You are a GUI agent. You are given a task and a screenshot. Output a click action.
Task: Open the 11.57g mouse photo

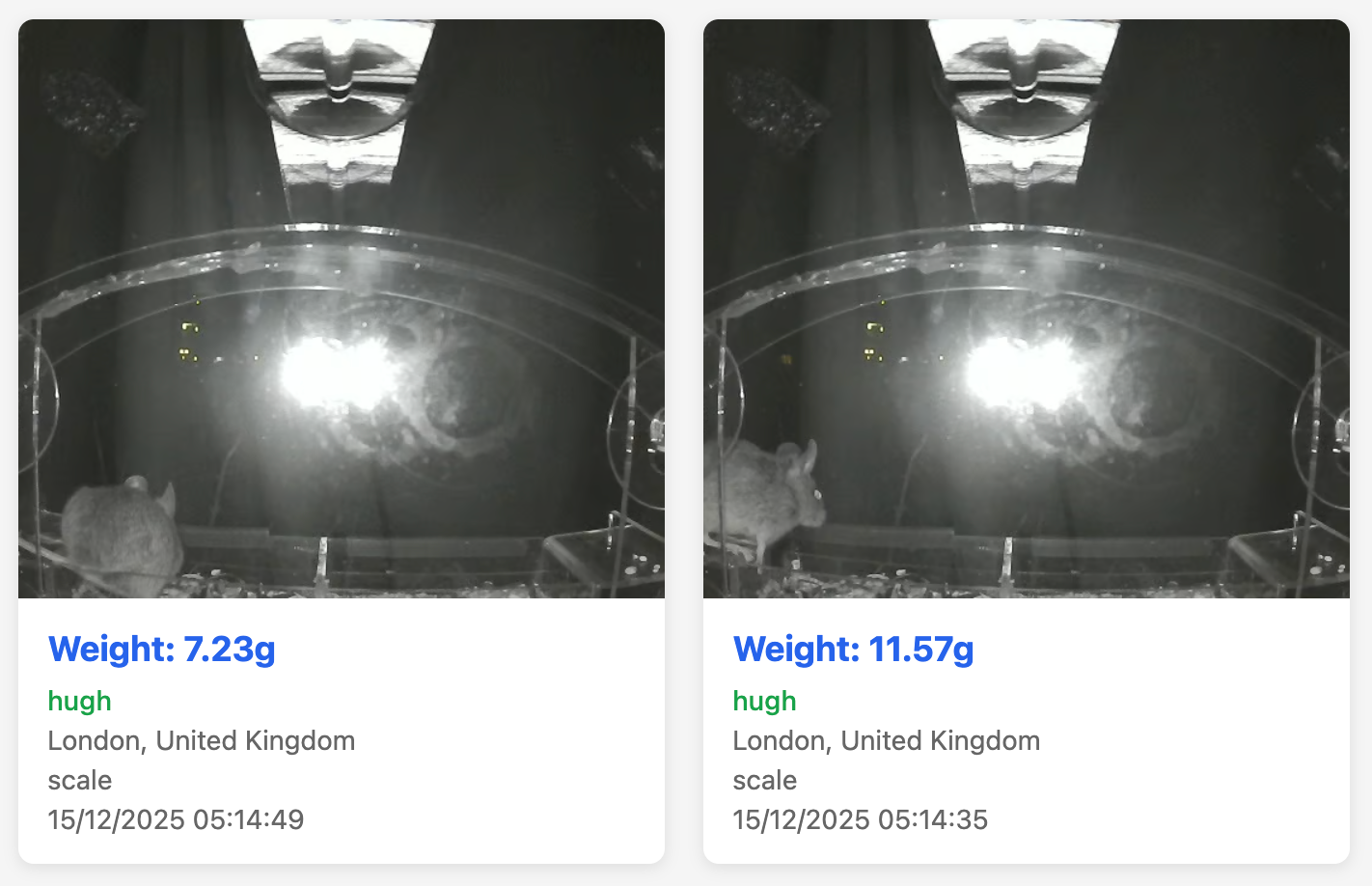point(1027,309)
